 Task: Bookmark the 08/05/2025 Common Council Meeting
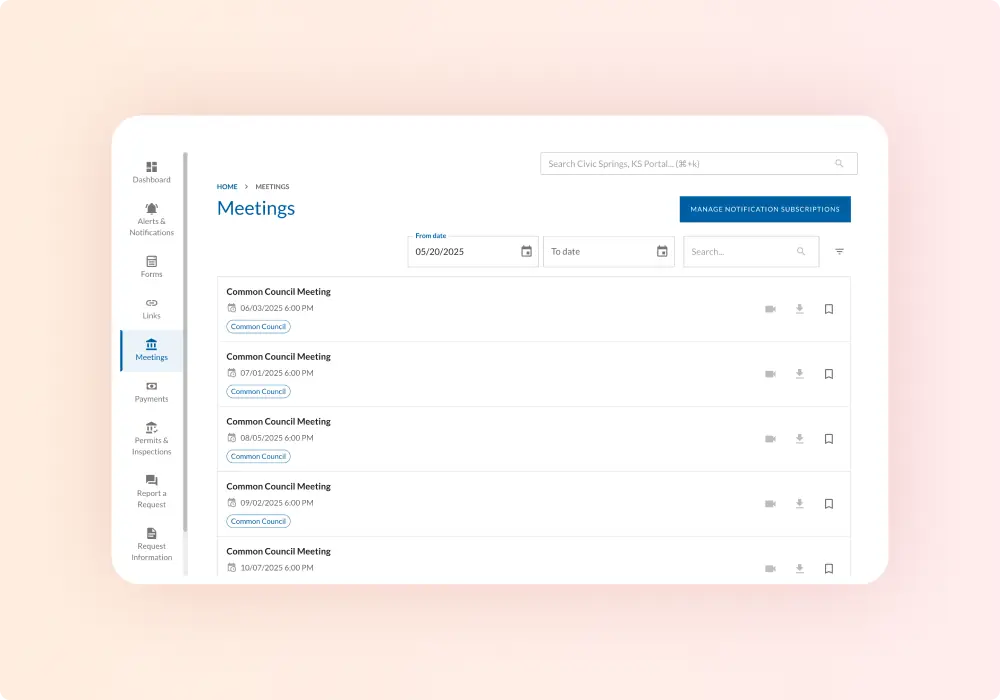point(829,439)
